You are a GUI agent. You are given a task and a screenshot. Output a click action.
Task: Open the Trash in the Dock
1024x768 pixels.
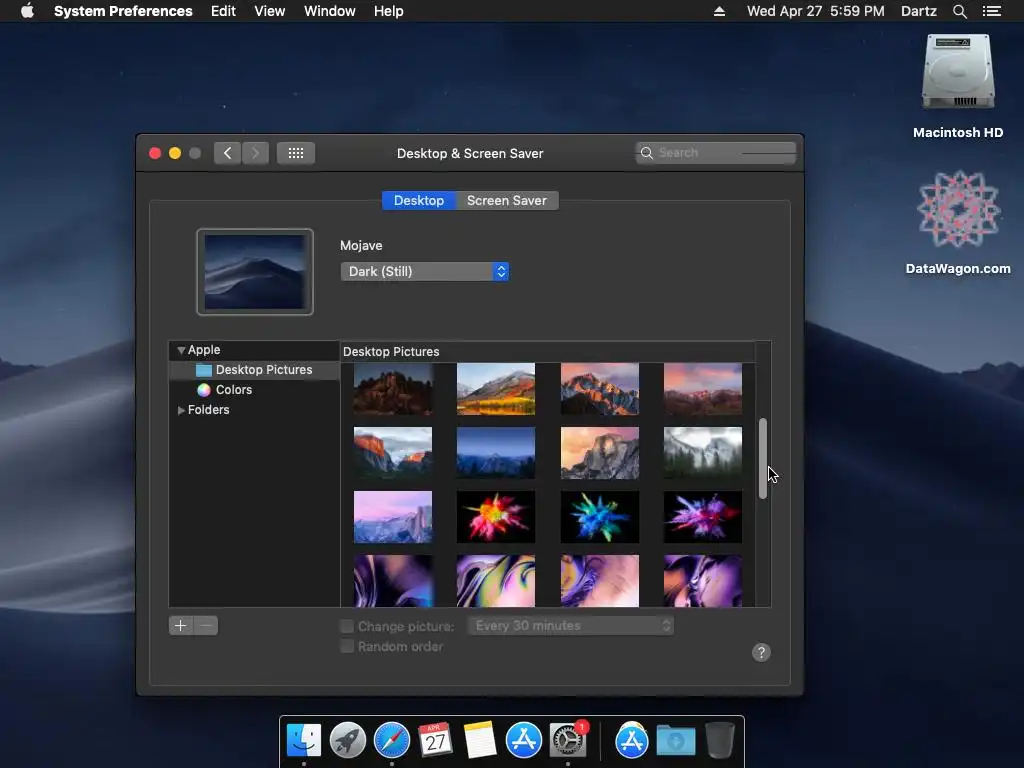pyautogui.click(x=720, y=741)
